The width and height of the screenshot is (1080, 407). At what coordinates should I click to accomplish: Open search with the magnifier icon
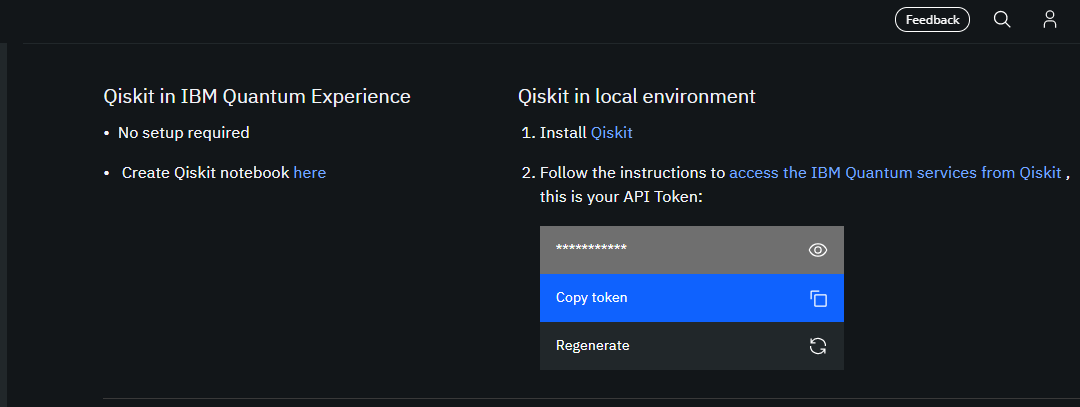(1002, 19)
